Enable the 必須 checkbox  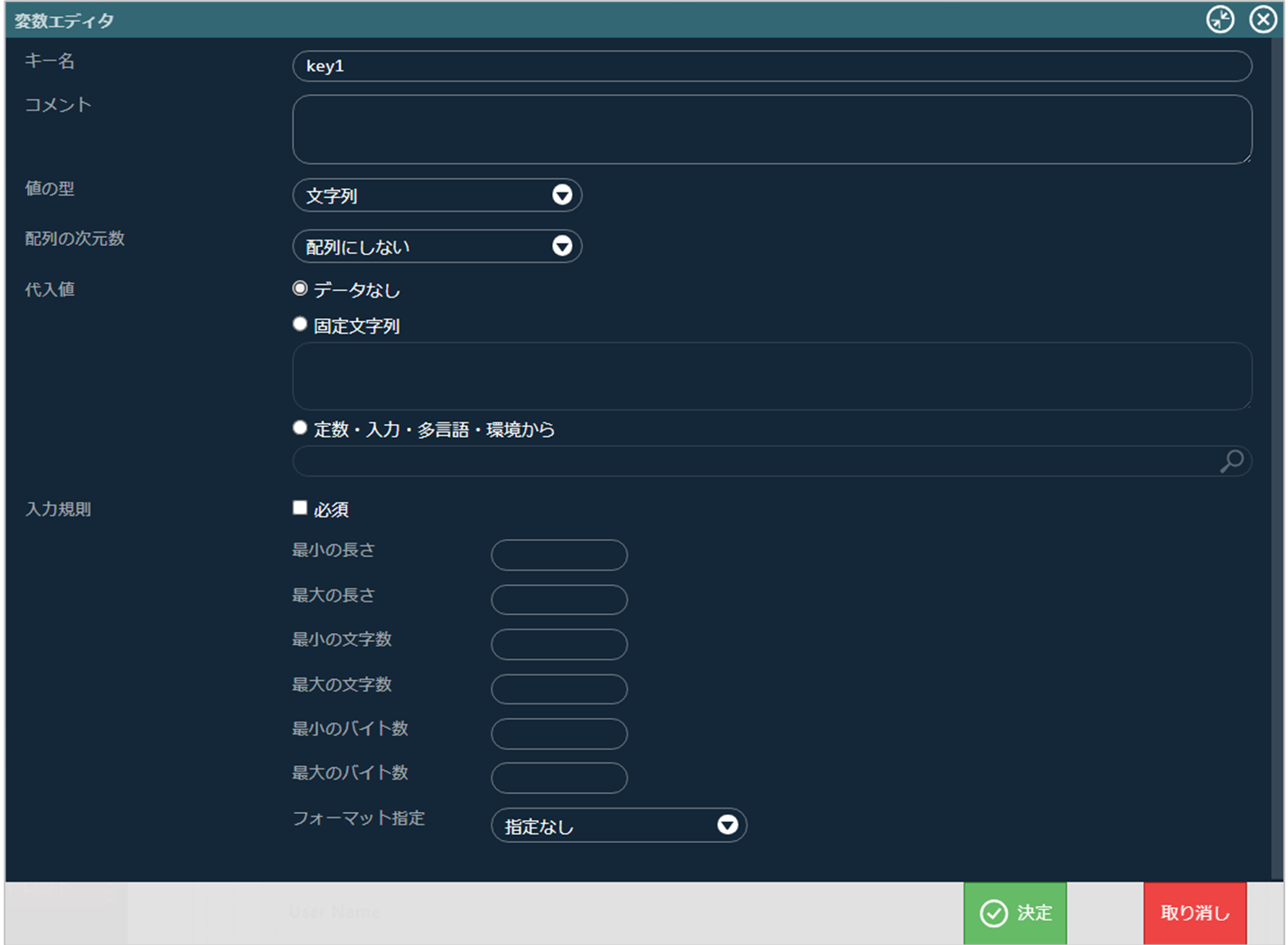coord(300,508)
